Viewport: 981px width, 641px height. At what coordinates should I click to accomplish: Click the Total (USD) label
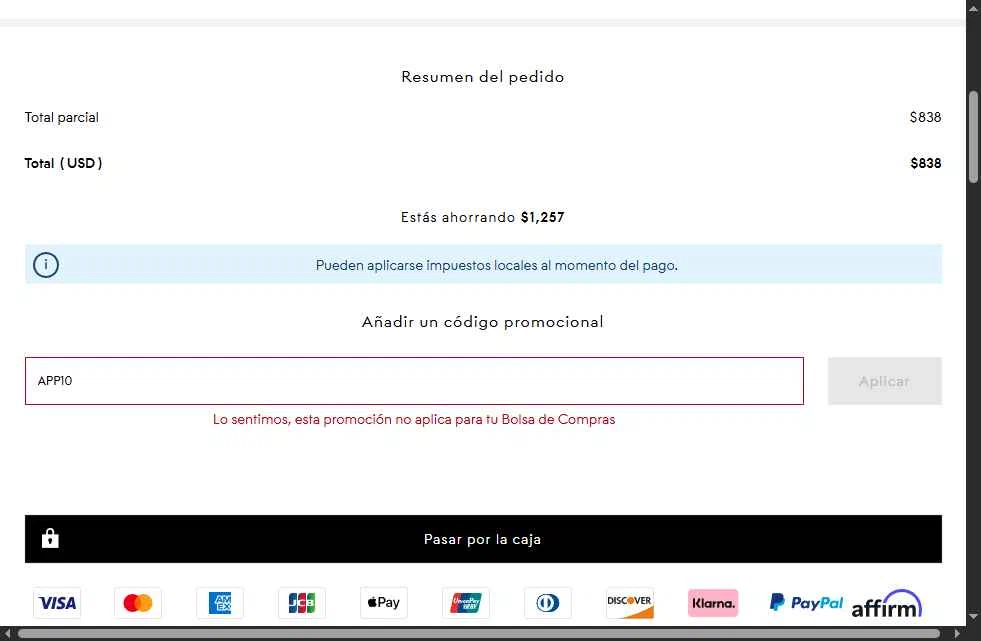[x=63, y=163]
